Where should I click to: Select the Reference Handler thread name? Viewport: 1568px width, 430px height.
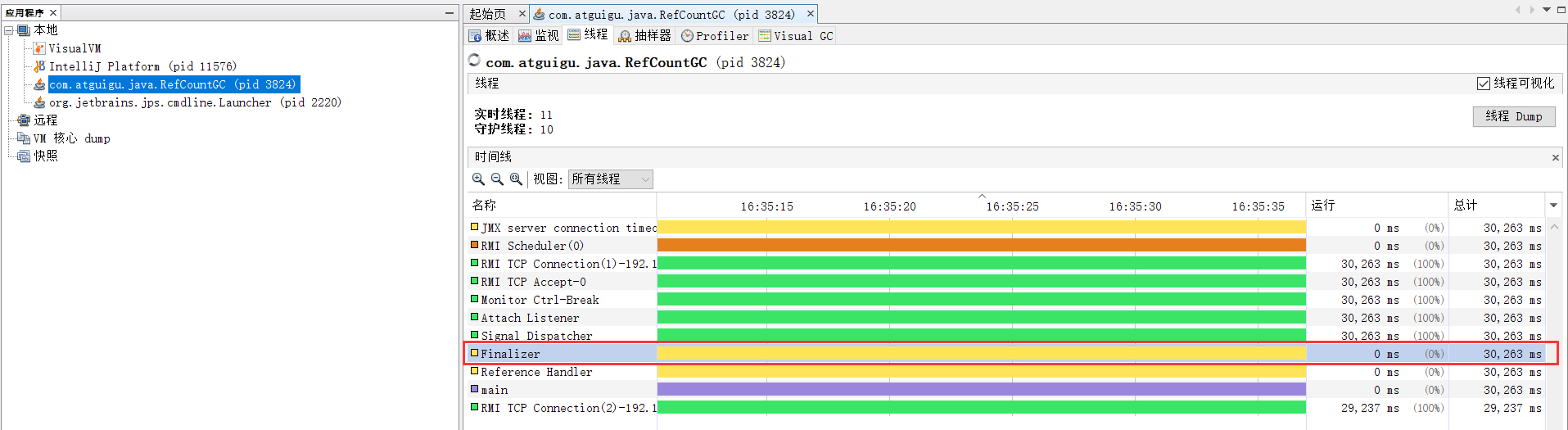pos(536,372)
